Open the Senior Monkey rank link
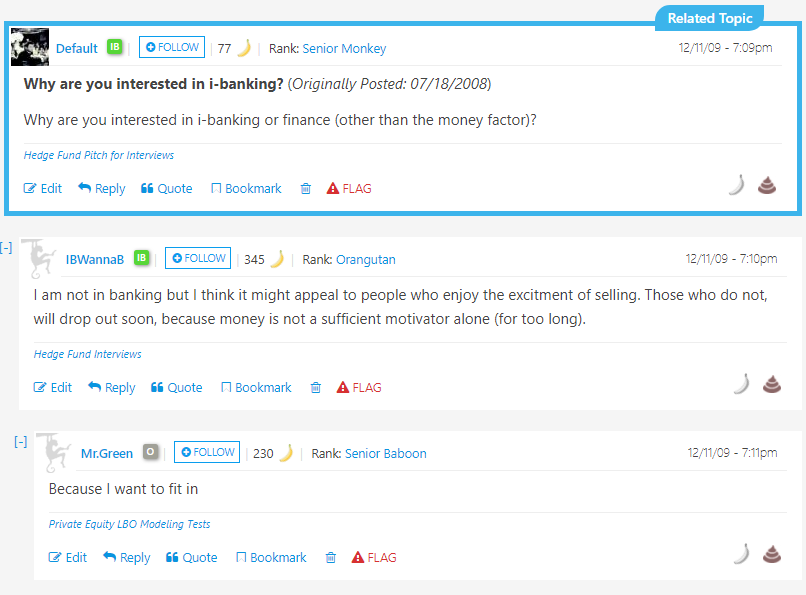Viewport: 806px width, 595px height. tap(344, 49)
